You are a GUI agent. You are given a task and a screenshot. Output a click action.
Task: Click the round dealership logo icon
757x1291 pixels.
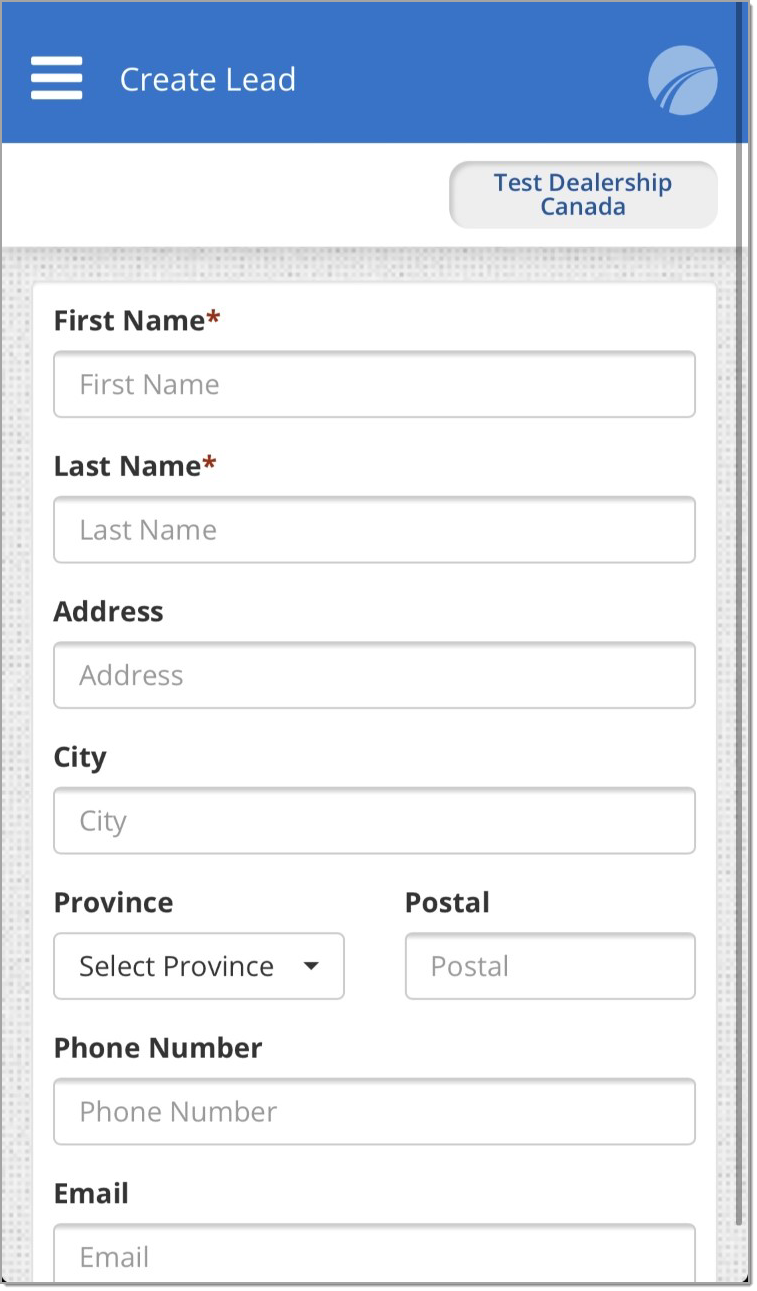point(683,80)
